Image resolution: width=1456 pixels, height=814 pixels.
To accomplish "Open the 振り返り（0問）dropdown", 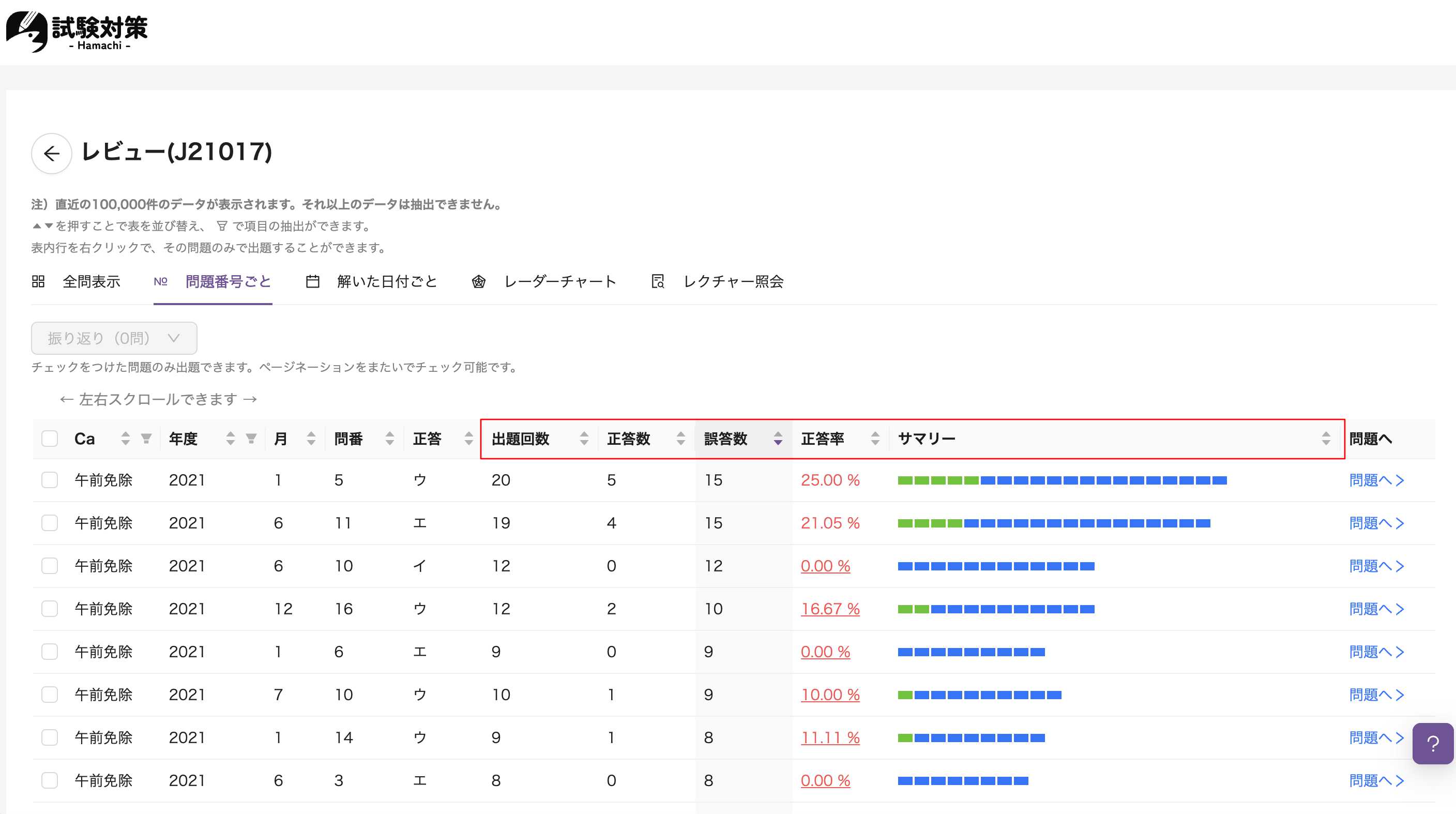I will [114, 338].
